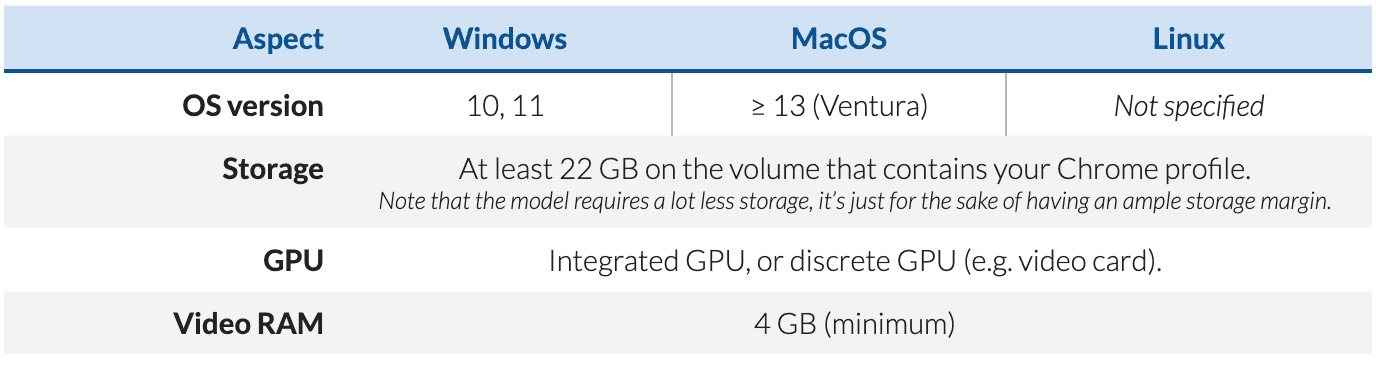Select the Storage row label
The height and width of the screenshot is (366, 1376).
click(273, 169)
